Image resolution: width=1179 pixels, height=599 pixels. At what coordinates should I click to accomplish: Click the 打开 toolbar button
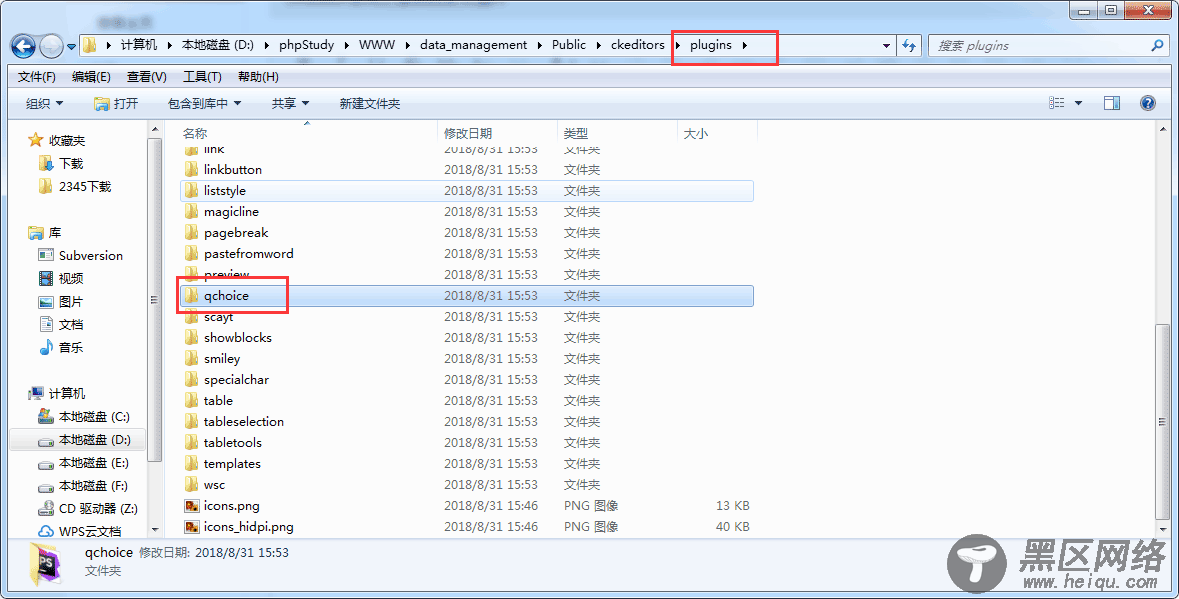[x=116, y=104]
